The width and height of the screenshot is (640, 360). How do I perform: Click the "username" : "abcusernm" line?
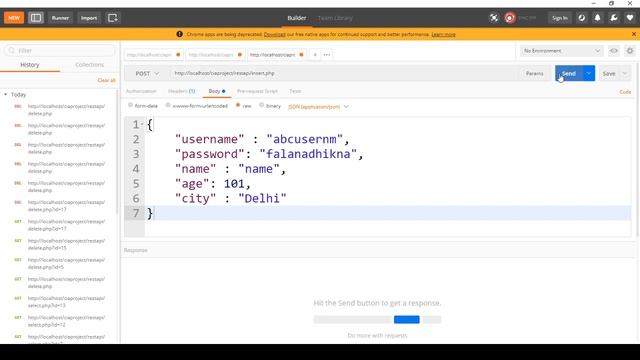tap(262, 139)
